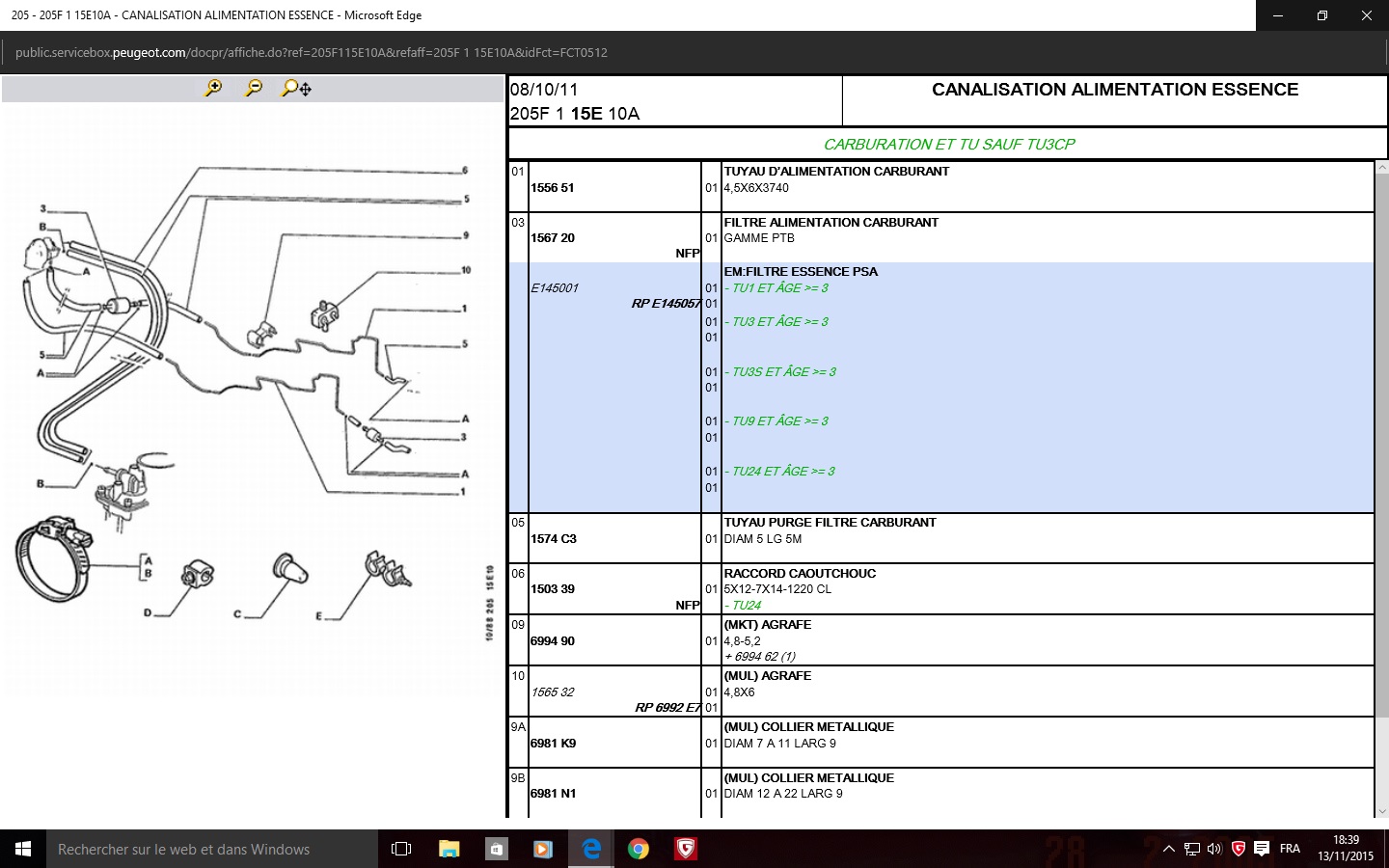This screenshot has height=868, width=1389.
Task: Select part number 1503 39
Action: [553, 589]
